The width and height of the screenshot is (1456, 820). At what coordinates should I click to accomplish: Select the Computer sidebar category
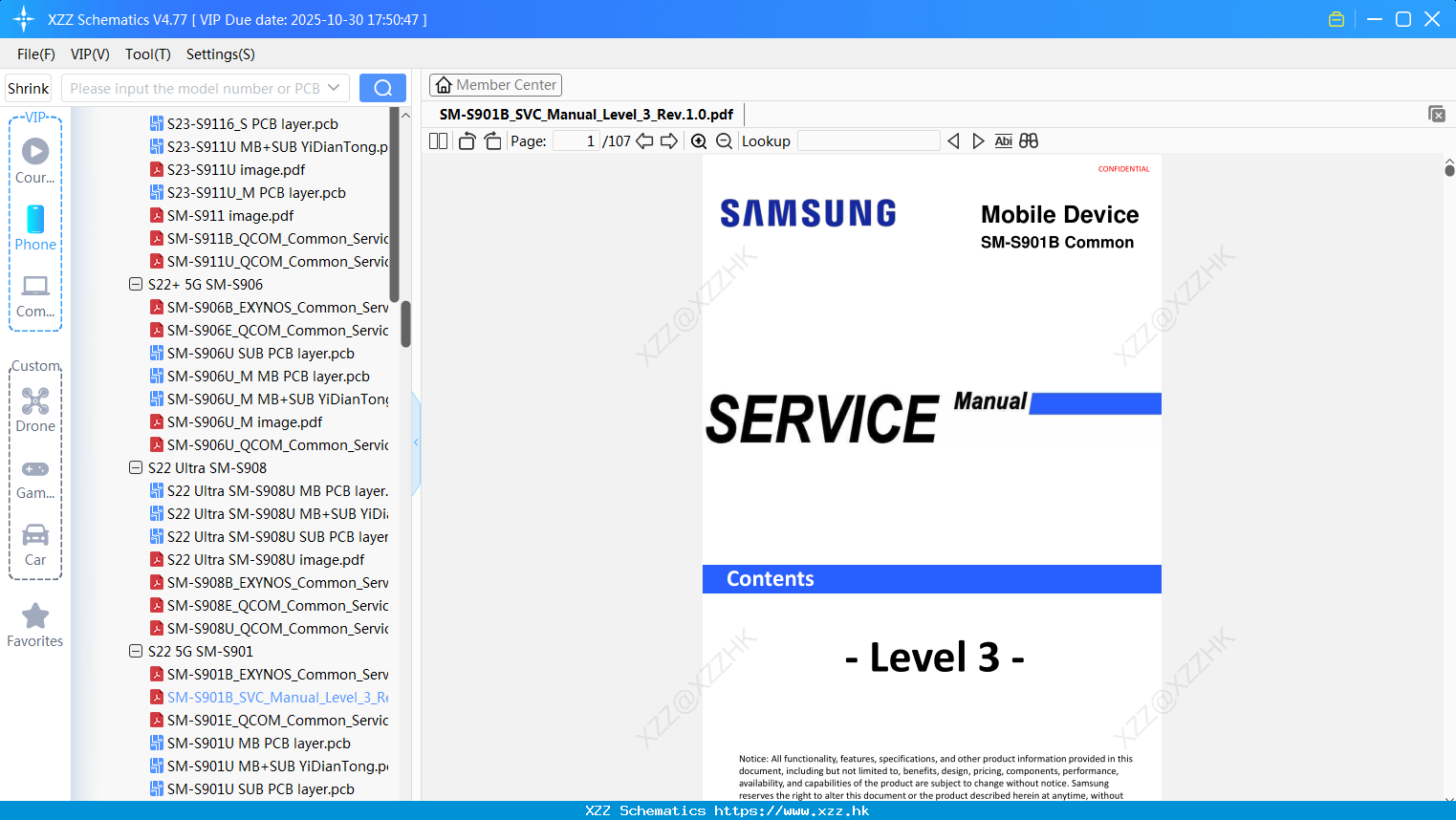pos(35,295)
